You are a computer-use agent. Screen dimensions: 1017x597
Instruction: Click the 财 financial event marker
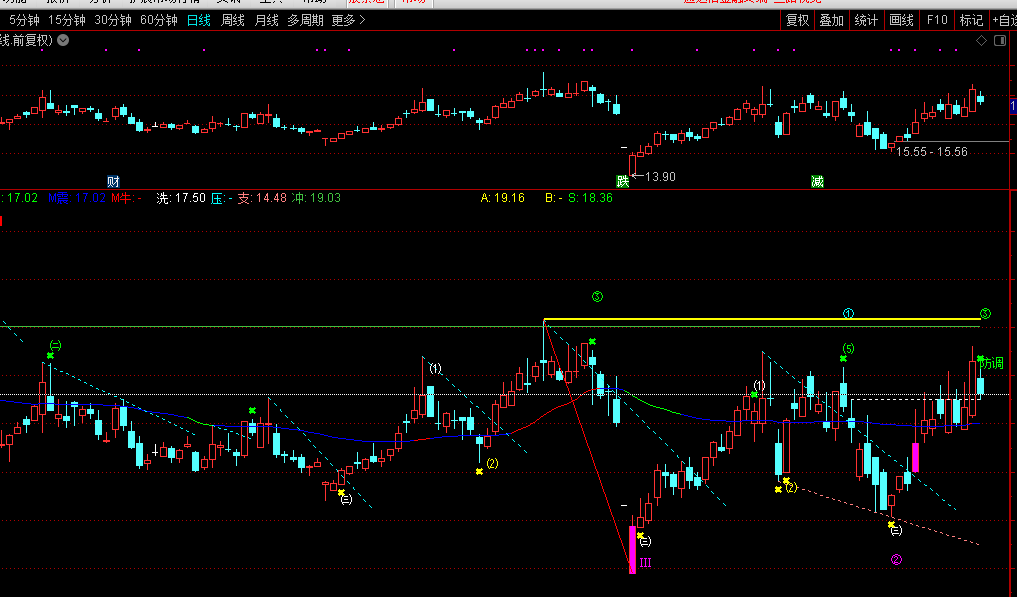(x=113, y=181)
